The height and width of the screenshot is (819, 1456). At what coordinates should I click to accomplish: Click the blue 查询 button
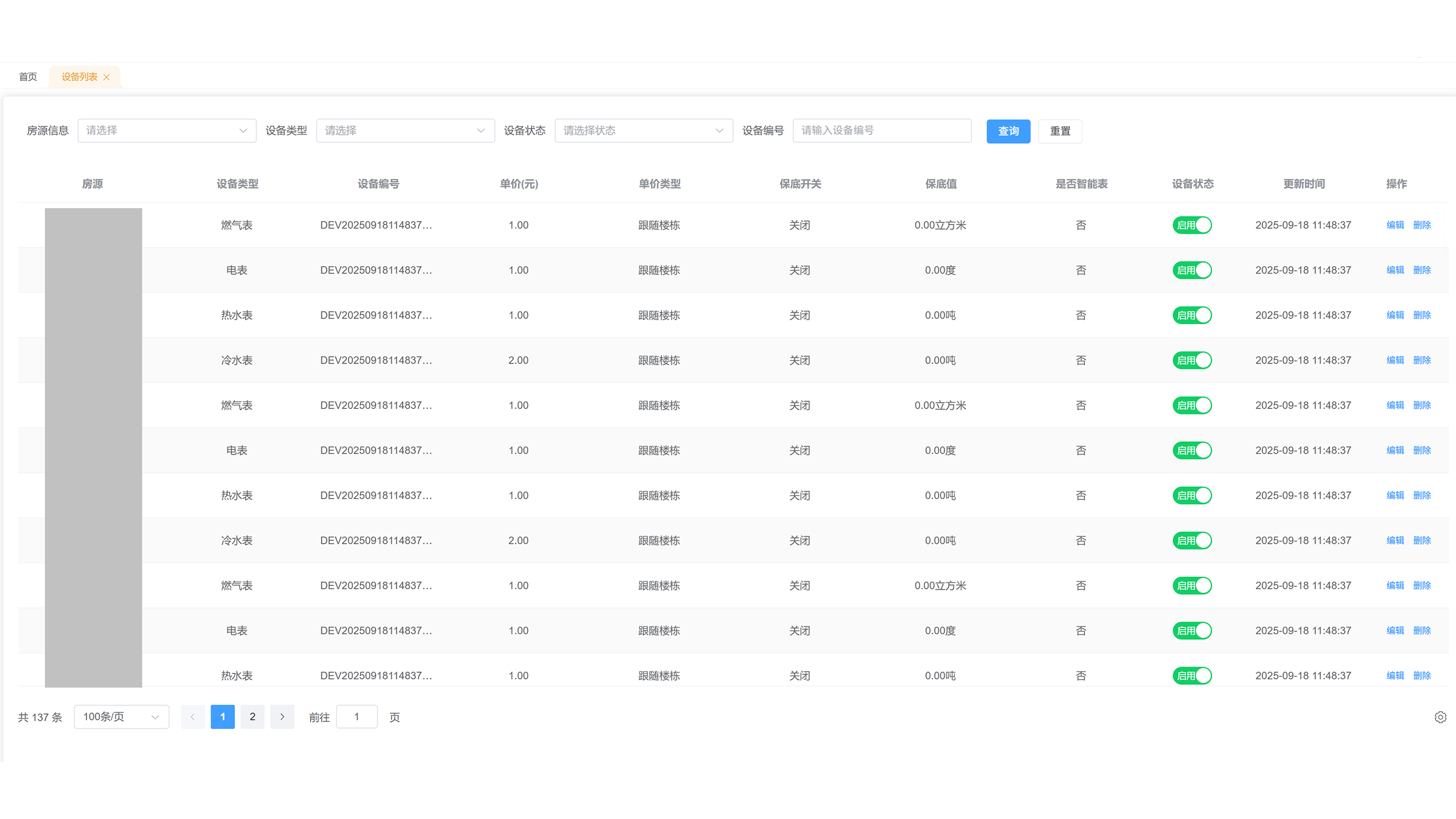pyautogui.click(x=1008, y=131)
